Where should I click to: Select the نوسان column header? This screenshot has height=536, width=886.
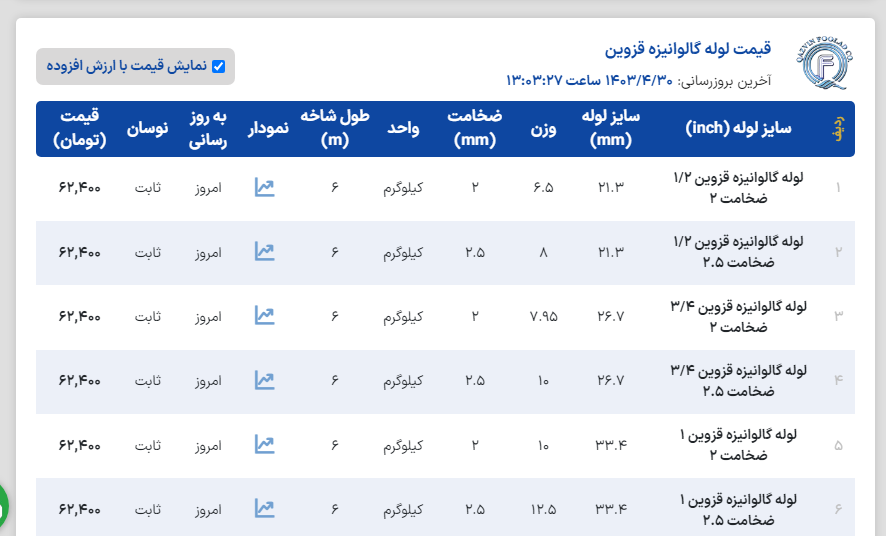pyautogui.click(x=147, y=129)
